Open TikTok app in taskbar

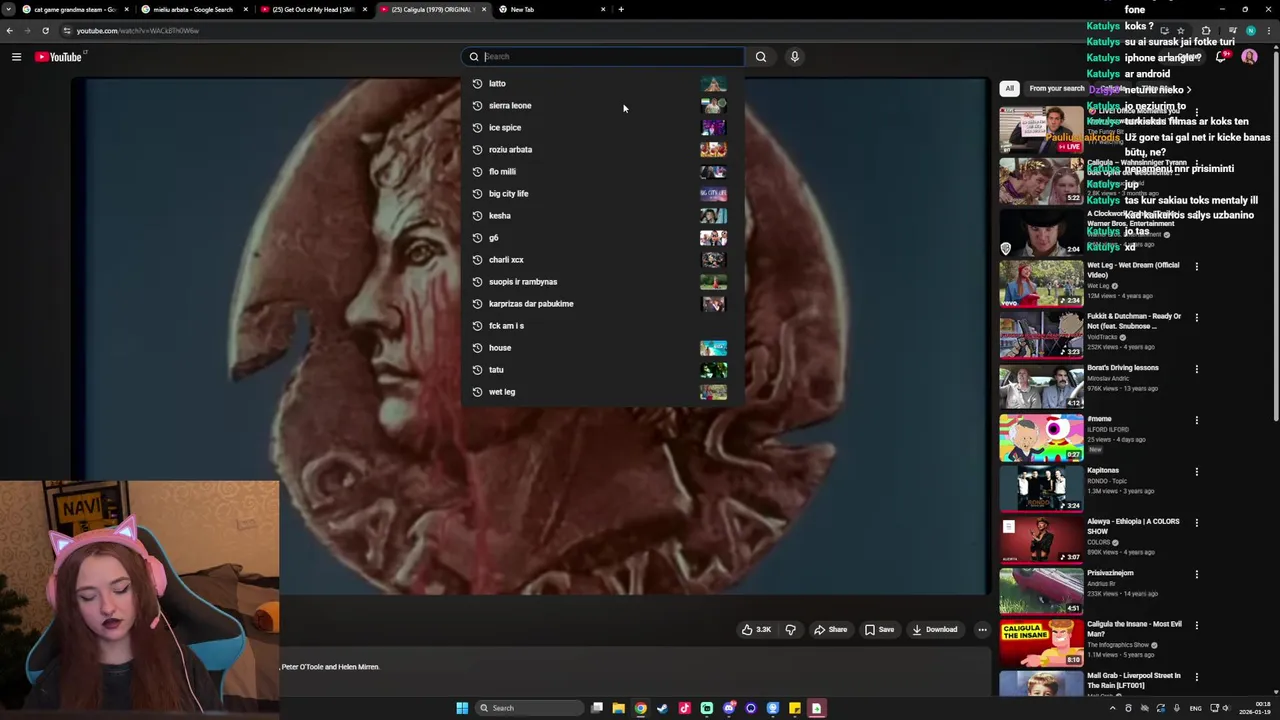click(684, 708)
